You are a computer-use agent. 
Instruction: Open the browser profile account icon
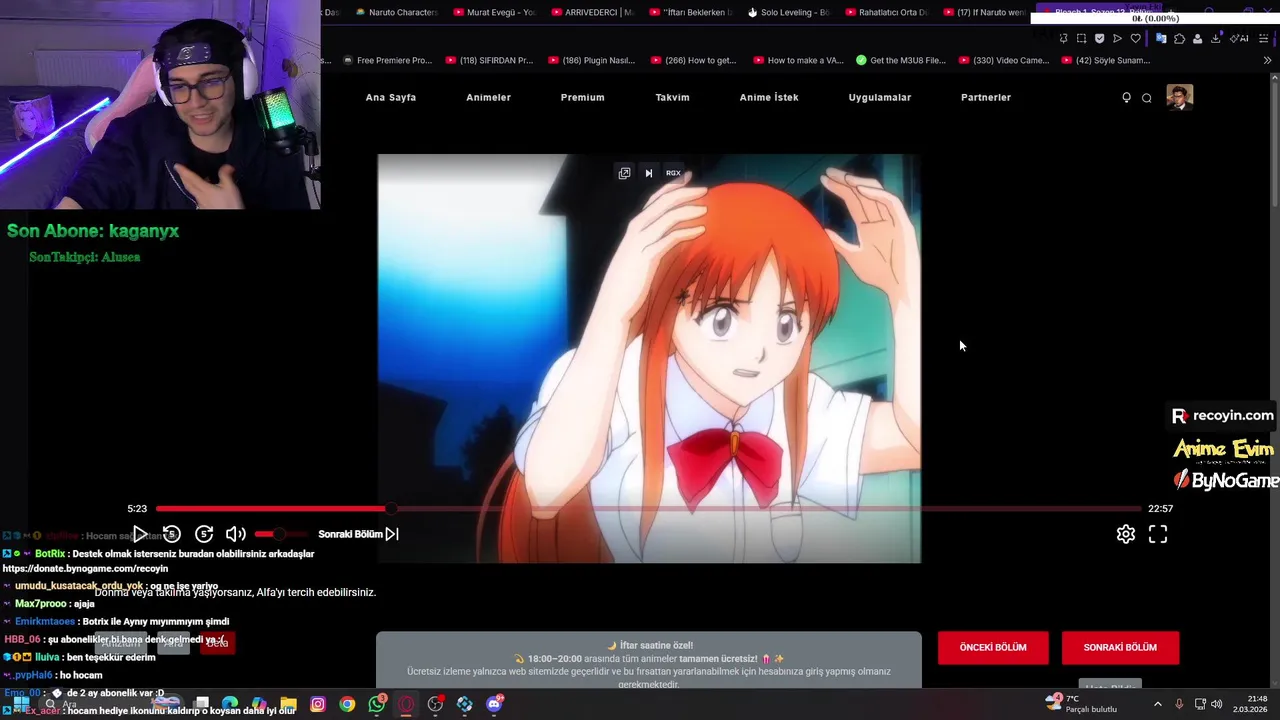point(1197,38)
